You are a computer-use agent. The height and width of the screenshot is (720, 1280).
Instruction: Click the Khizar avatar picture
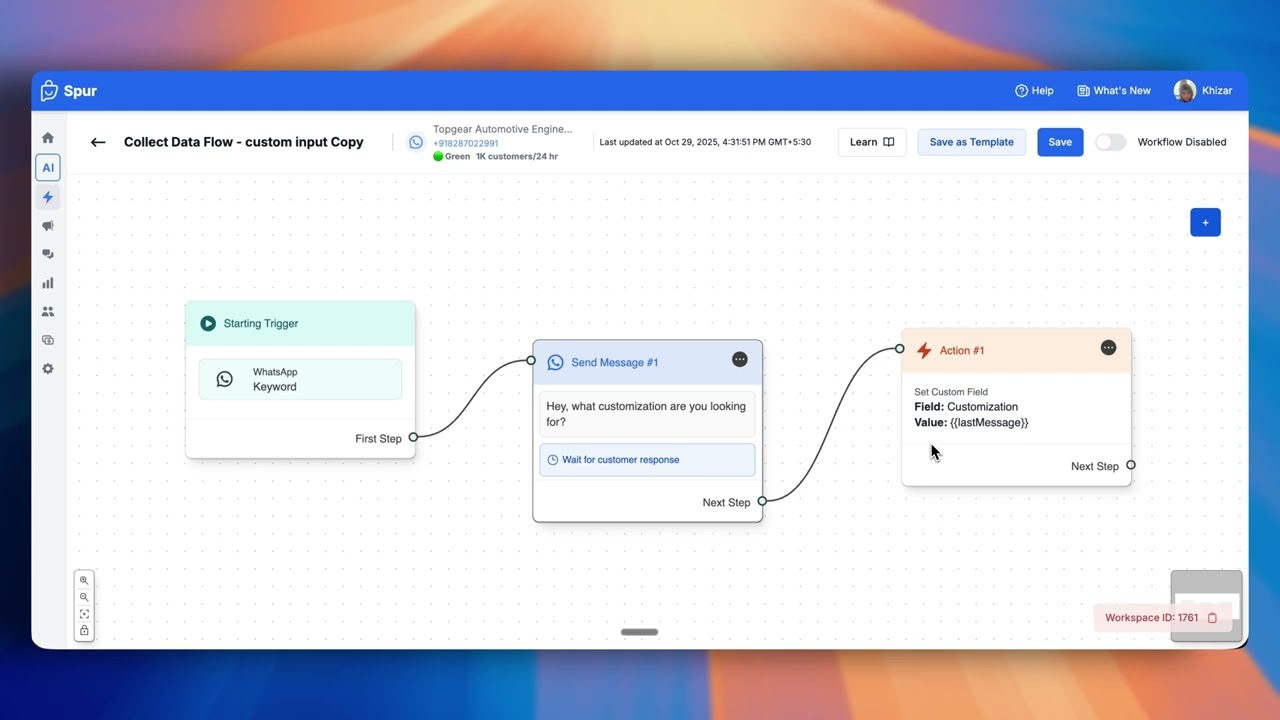pos(1184,91)
